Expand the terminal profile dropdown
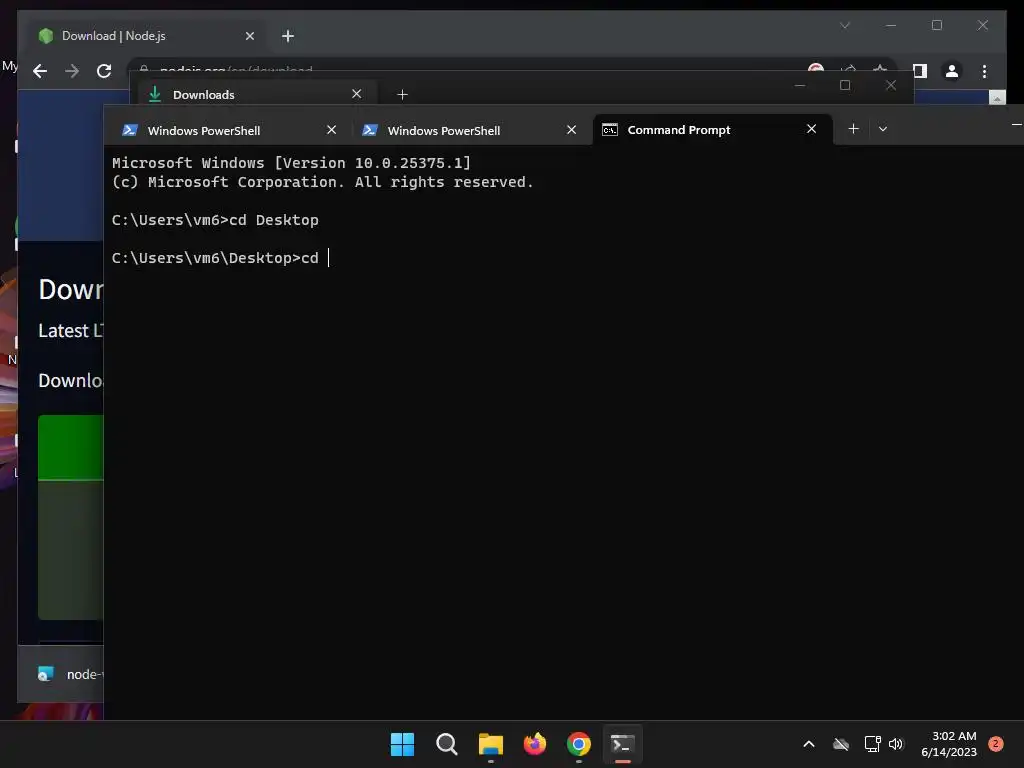Viewport: 1024px width, 768px height. [883, 129]
